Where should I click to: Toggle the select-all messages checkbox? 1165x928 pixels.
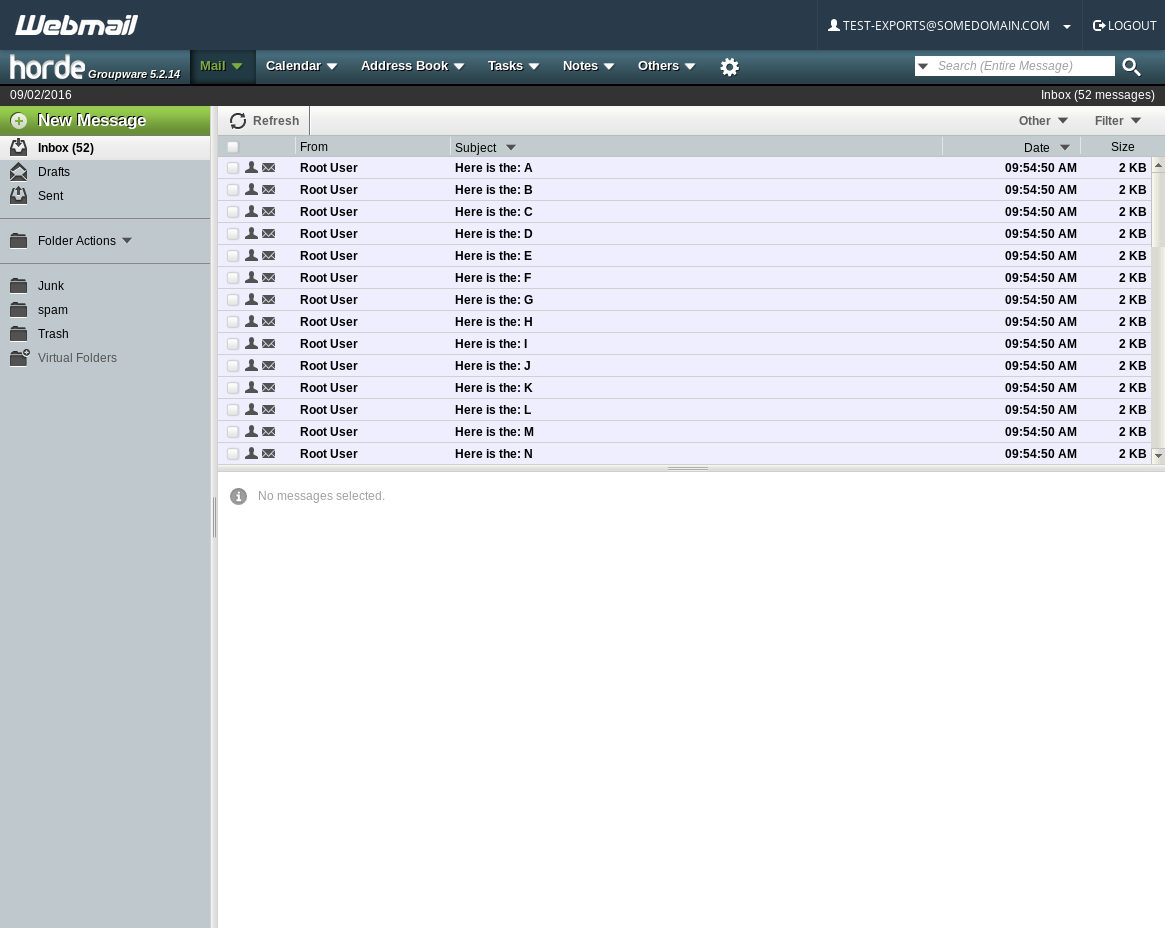[x=232, y=146]
